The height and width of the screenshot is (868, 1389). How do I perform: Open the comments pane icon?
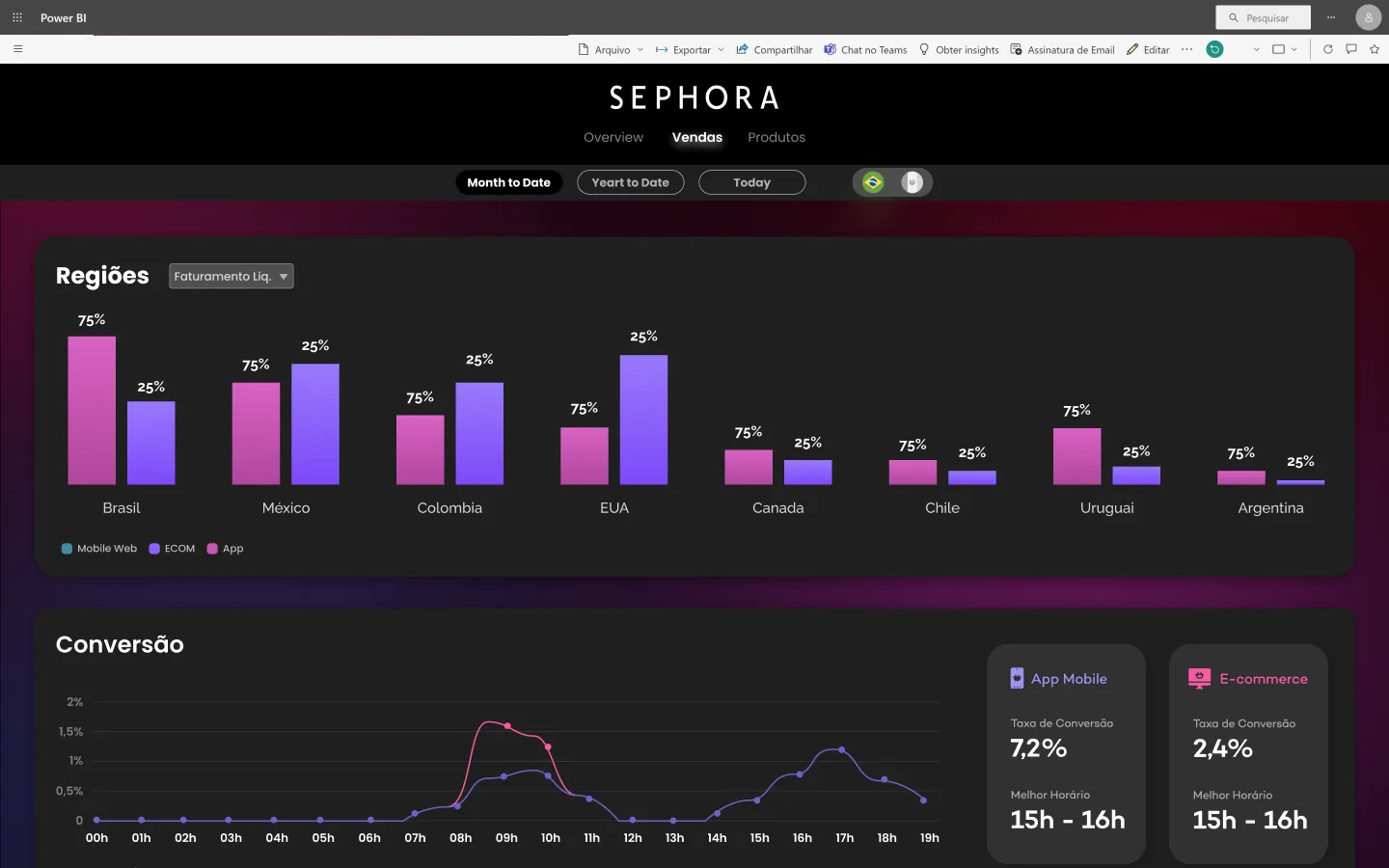coord(1351,49)
